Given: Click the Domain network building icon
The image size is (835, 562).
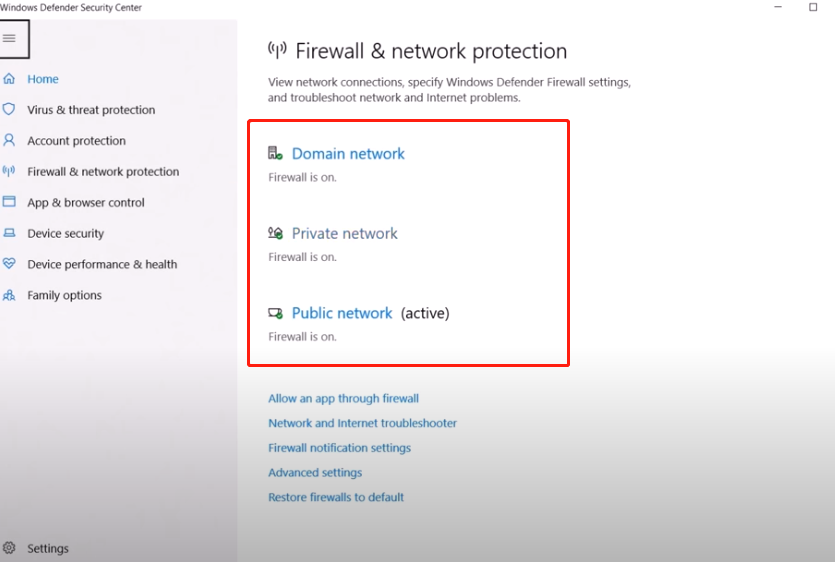Looking at the screenshot, I should click(x=275, y=153).
